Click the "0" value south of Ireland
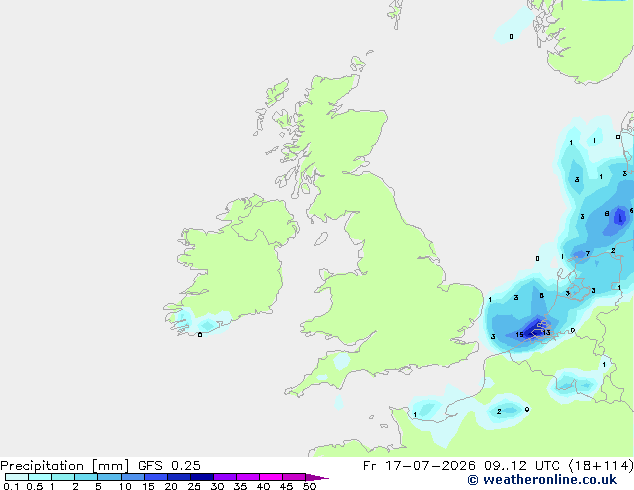The image size is (634, 490). pyautogui.click(x=200, y=335)
